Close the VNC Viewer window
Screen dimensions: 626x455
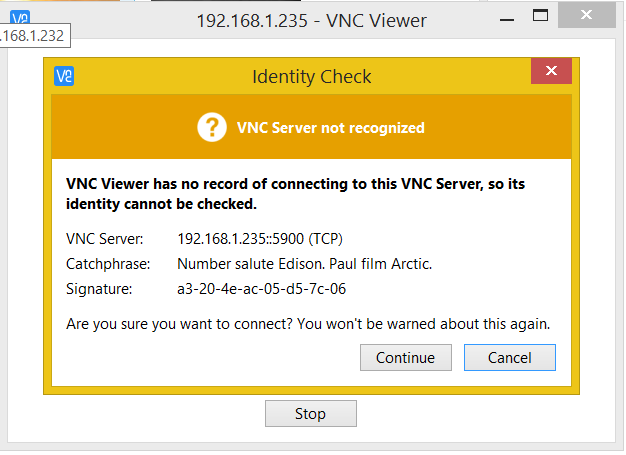click(x=586, y=15)
